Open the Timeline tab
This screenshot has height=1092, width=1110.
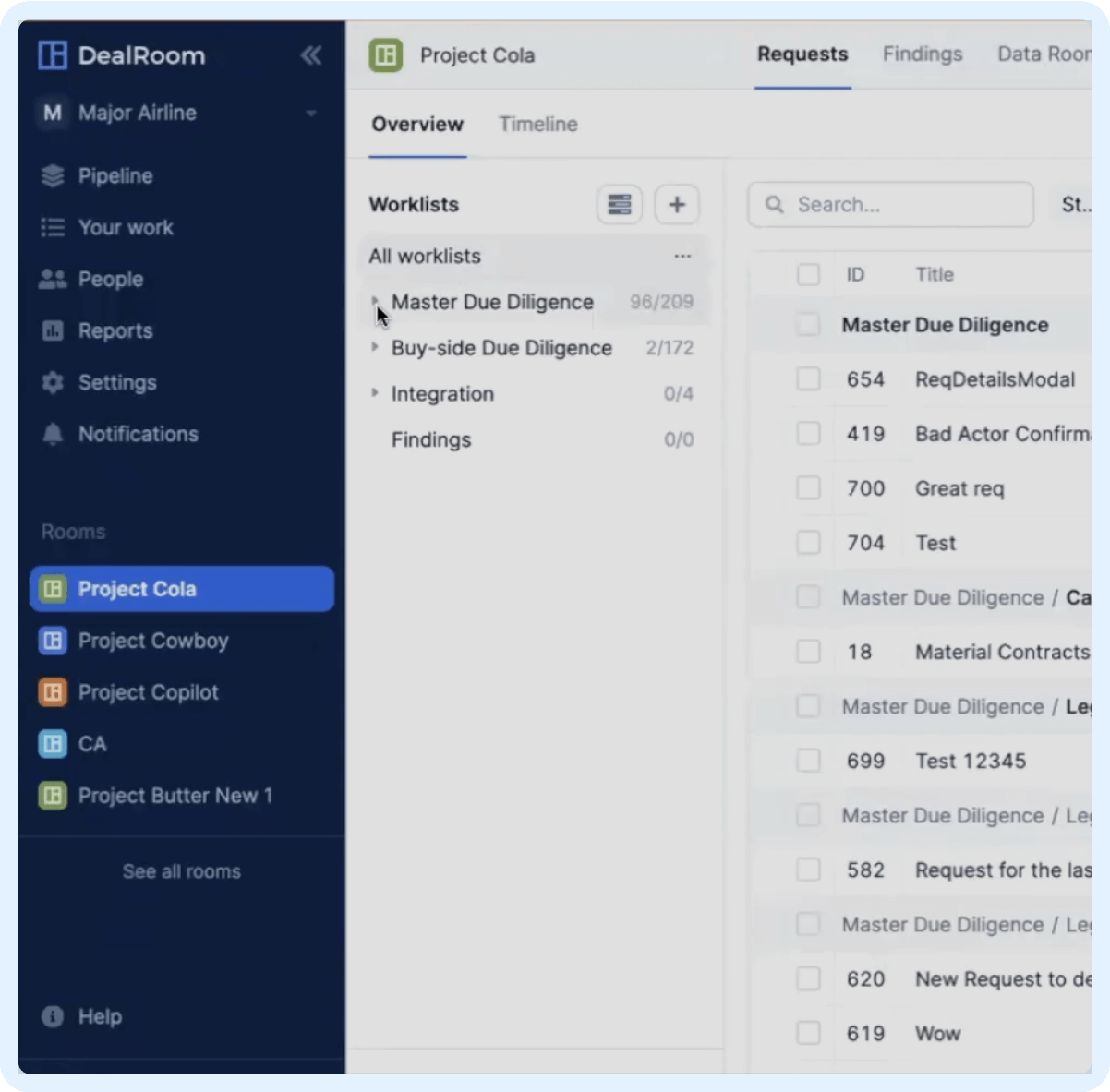(538, 124)
